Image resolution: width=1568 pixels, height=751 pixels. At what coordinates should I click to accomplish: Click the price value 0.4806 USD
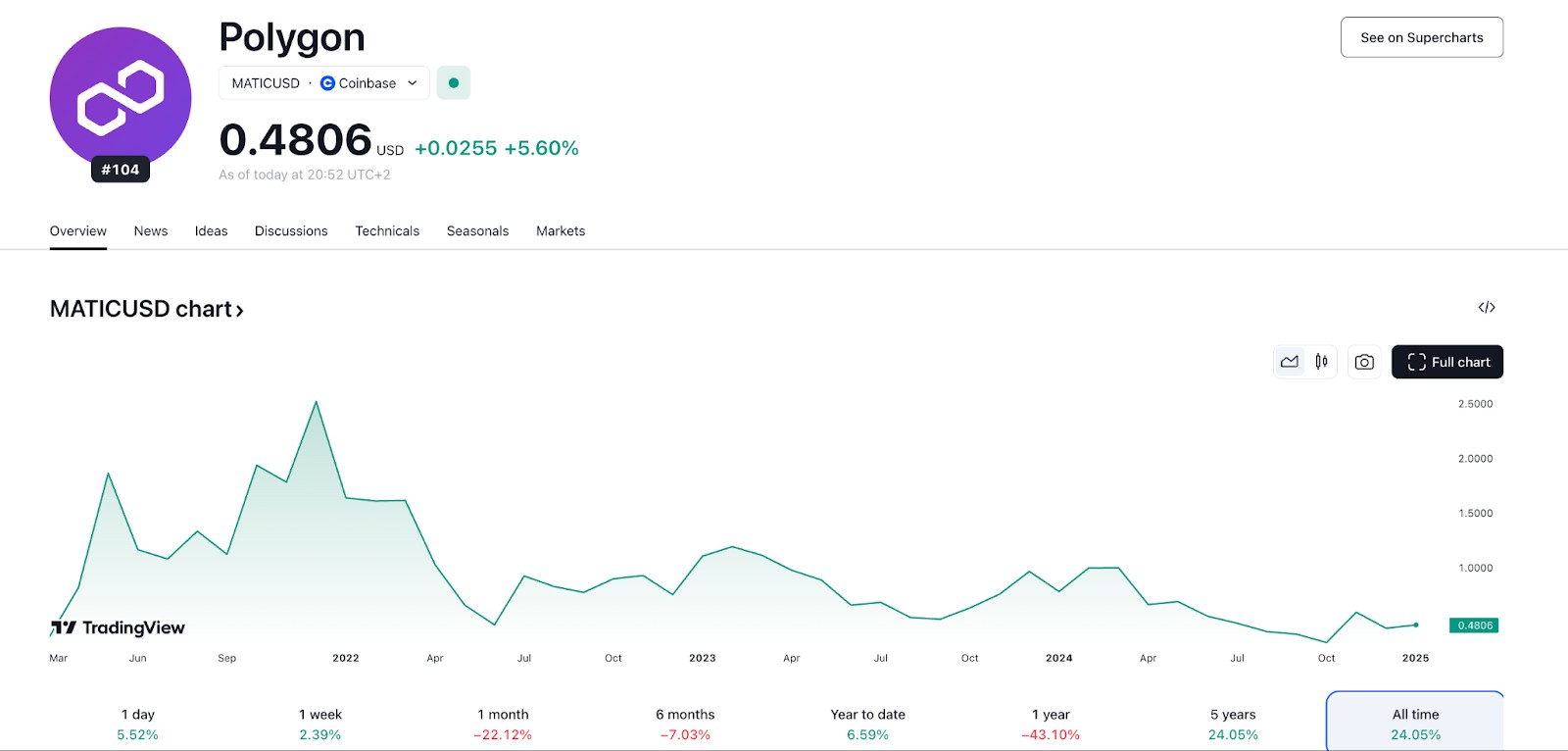click(311, 140)
